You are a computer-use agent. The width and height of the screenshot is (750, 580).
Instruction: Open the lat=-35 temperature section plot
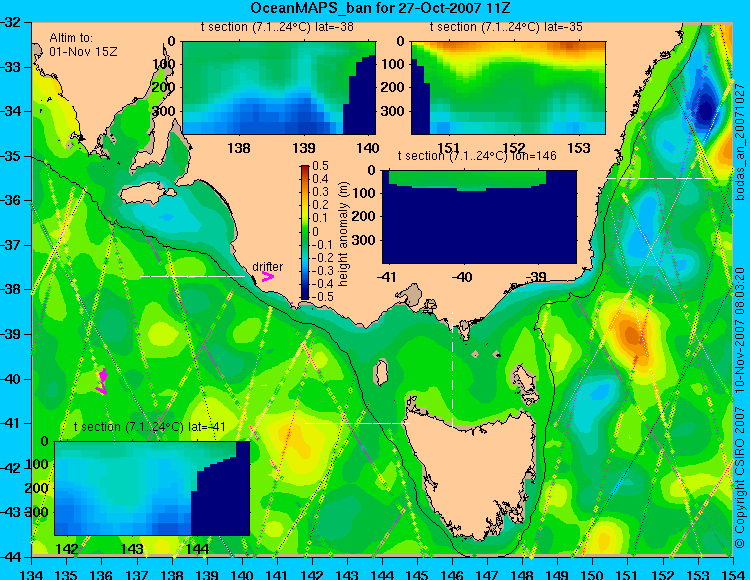coord(508,88)
